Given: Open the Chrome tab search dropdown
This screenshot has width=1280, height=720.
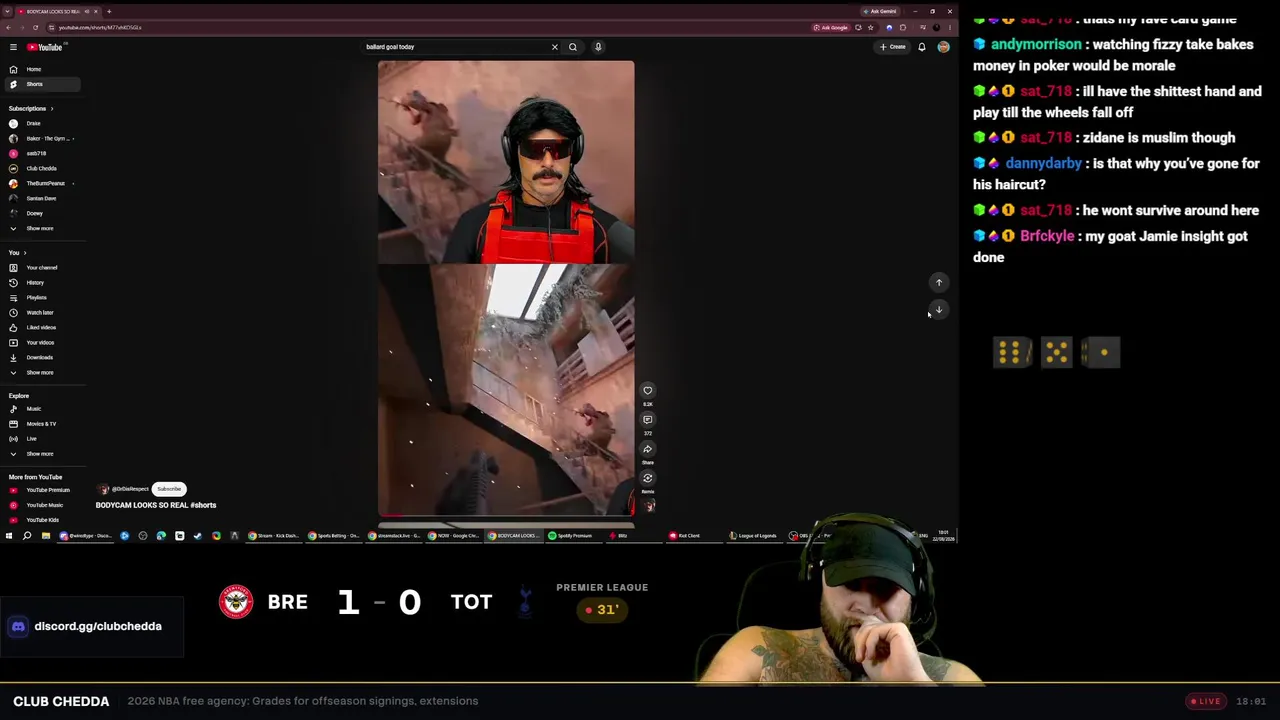Looking at the screenshot, I should pos(8,11).
